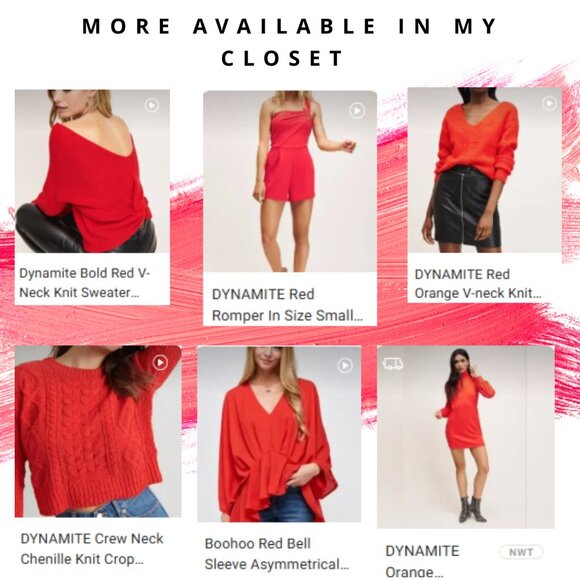The image size is (580, 580).
Task: Select the orange mini dress photo
Action: point(466,437)
